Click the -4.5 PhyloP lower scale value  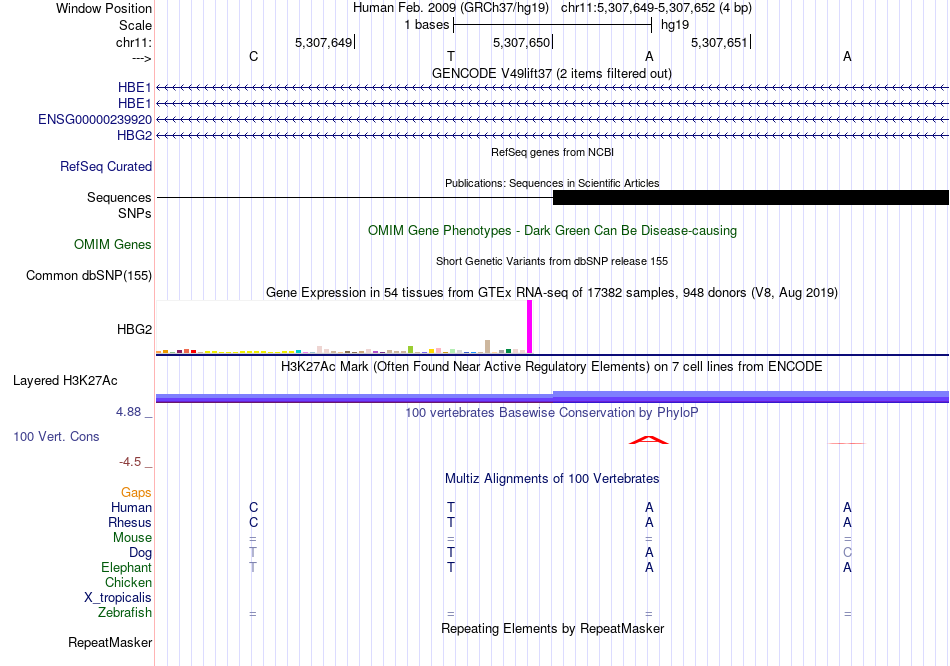pyautogui.click(x=130, y=462)
